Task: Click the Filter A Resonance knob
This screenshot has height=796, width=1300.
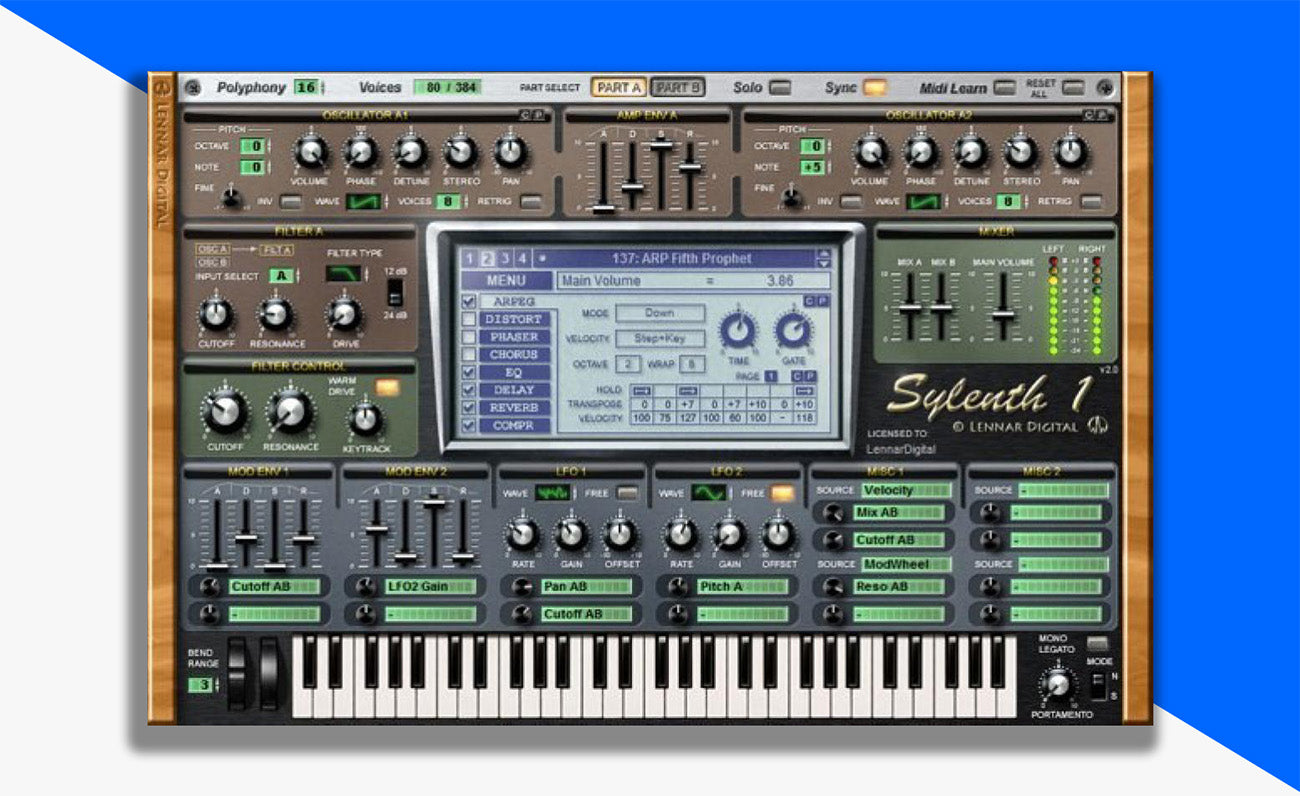Action: [275, 314]
